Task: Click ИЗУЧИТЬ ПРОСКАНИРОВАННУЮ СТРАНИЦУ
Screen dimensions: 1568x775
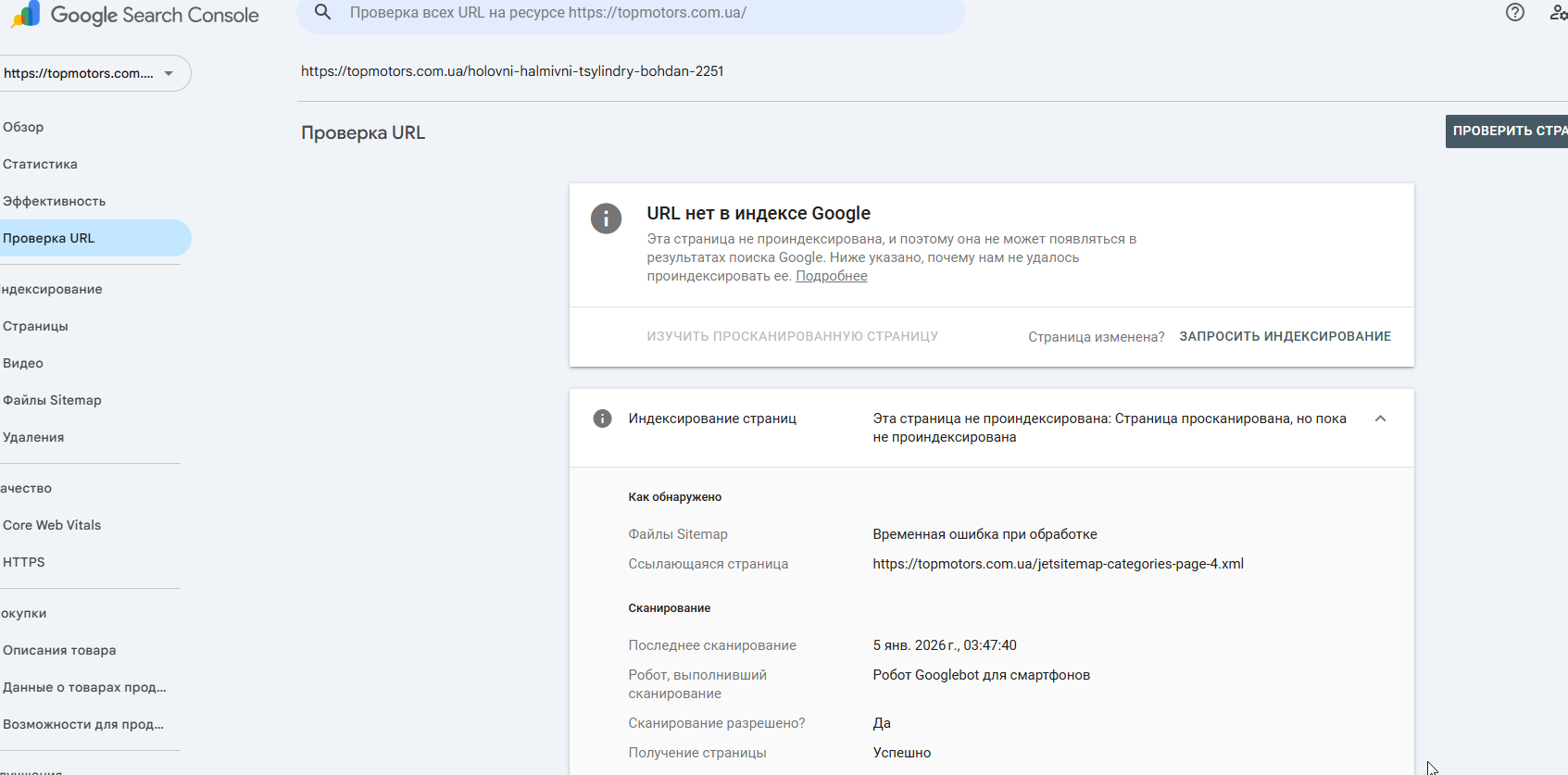Action: tap(792, 336)
